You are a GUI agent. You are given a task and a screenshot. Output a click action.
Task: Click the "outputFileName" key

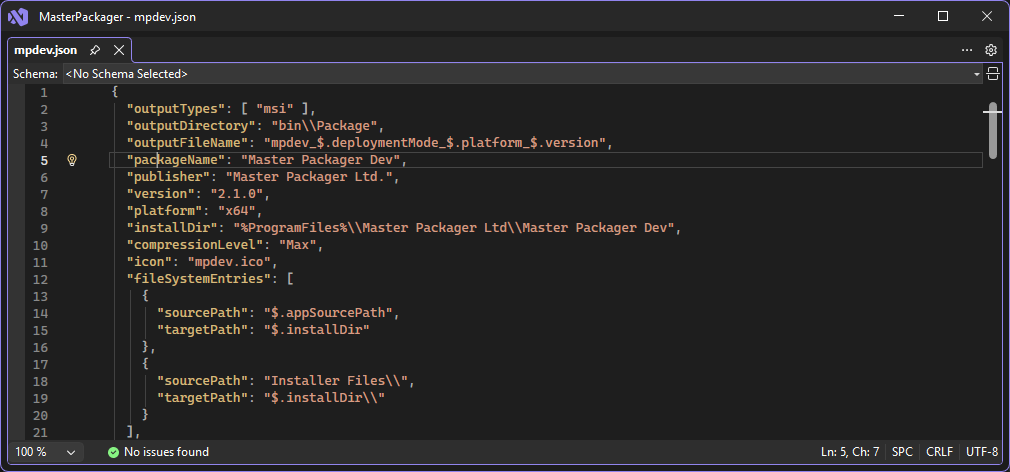click(187, 143)
